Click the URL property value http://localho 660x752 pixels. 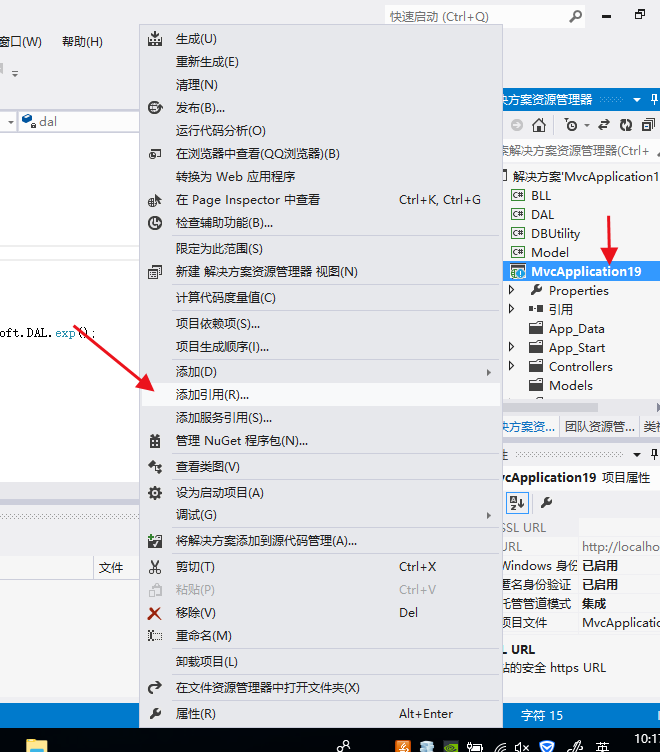coord(620,546)
